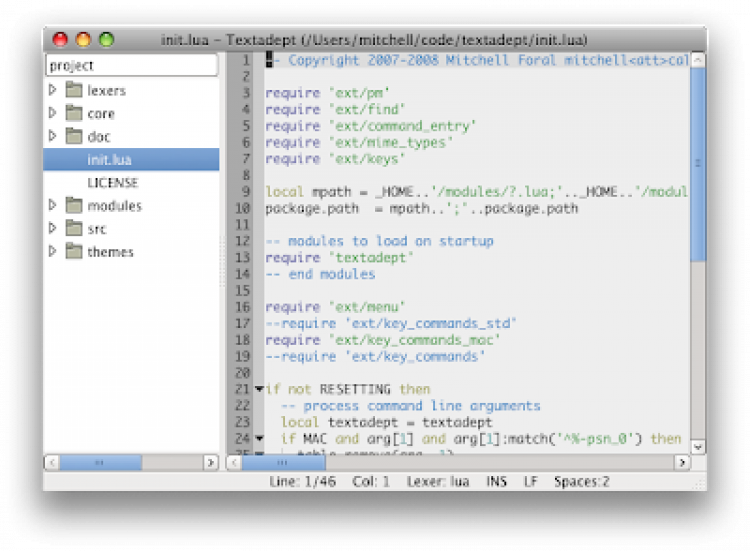The height and width of the screenshot is (551, 750).
Task: Expand the themes folder disclosure triangle
Action: tap(53, 251)
